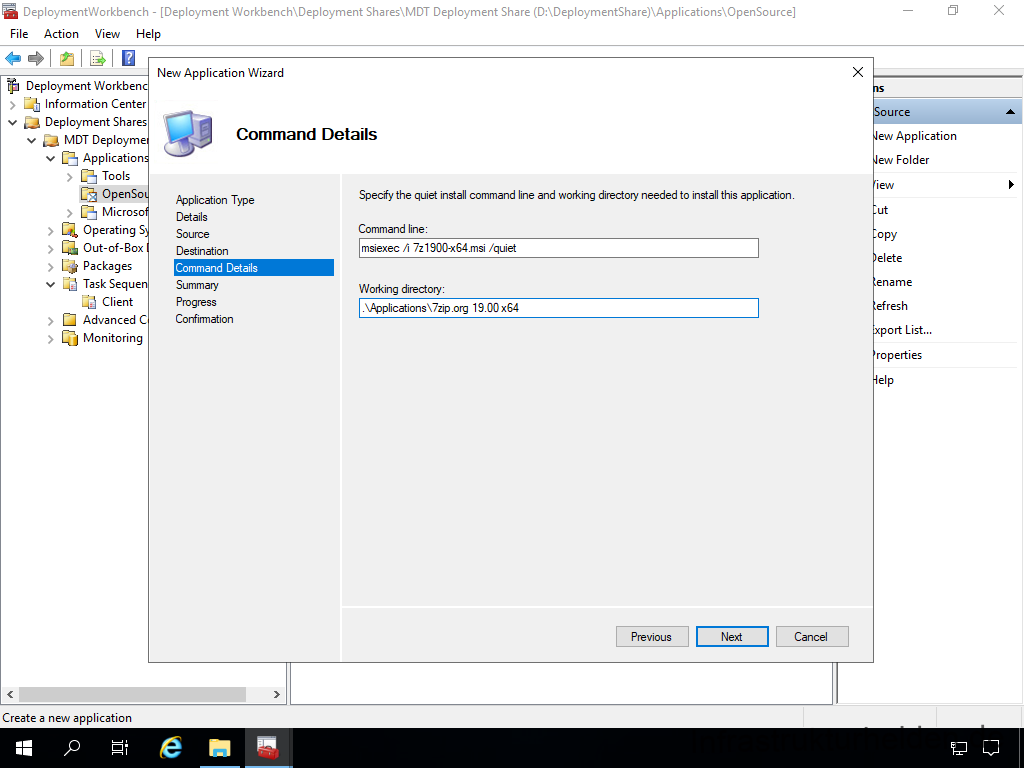
Task: Select New Folder in Actions pane
Action: (901, 160)
